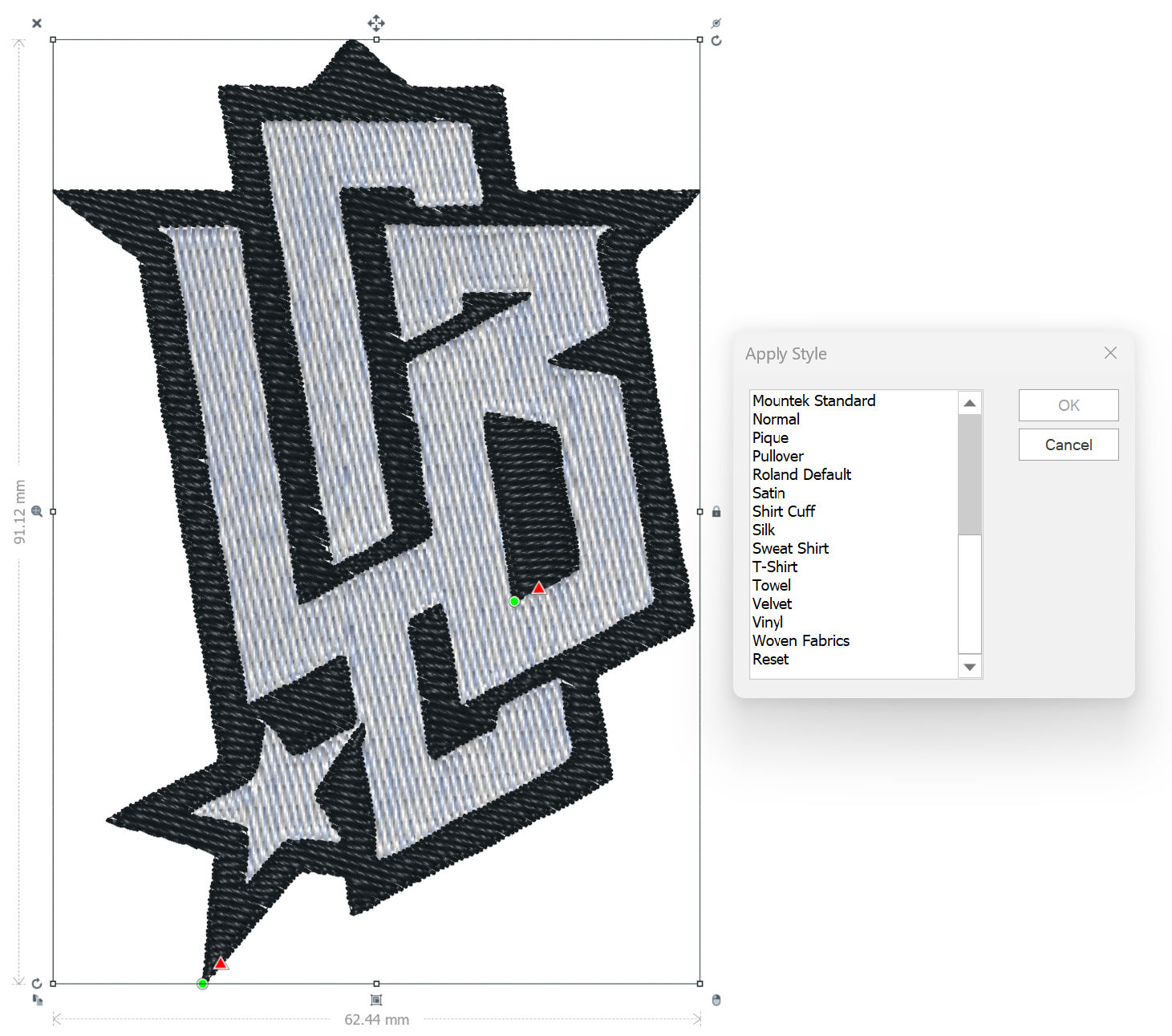Screen dimensions: 1172x1036
Task: Click the style list scroll-down arrow
Action: tap(970, 667)
